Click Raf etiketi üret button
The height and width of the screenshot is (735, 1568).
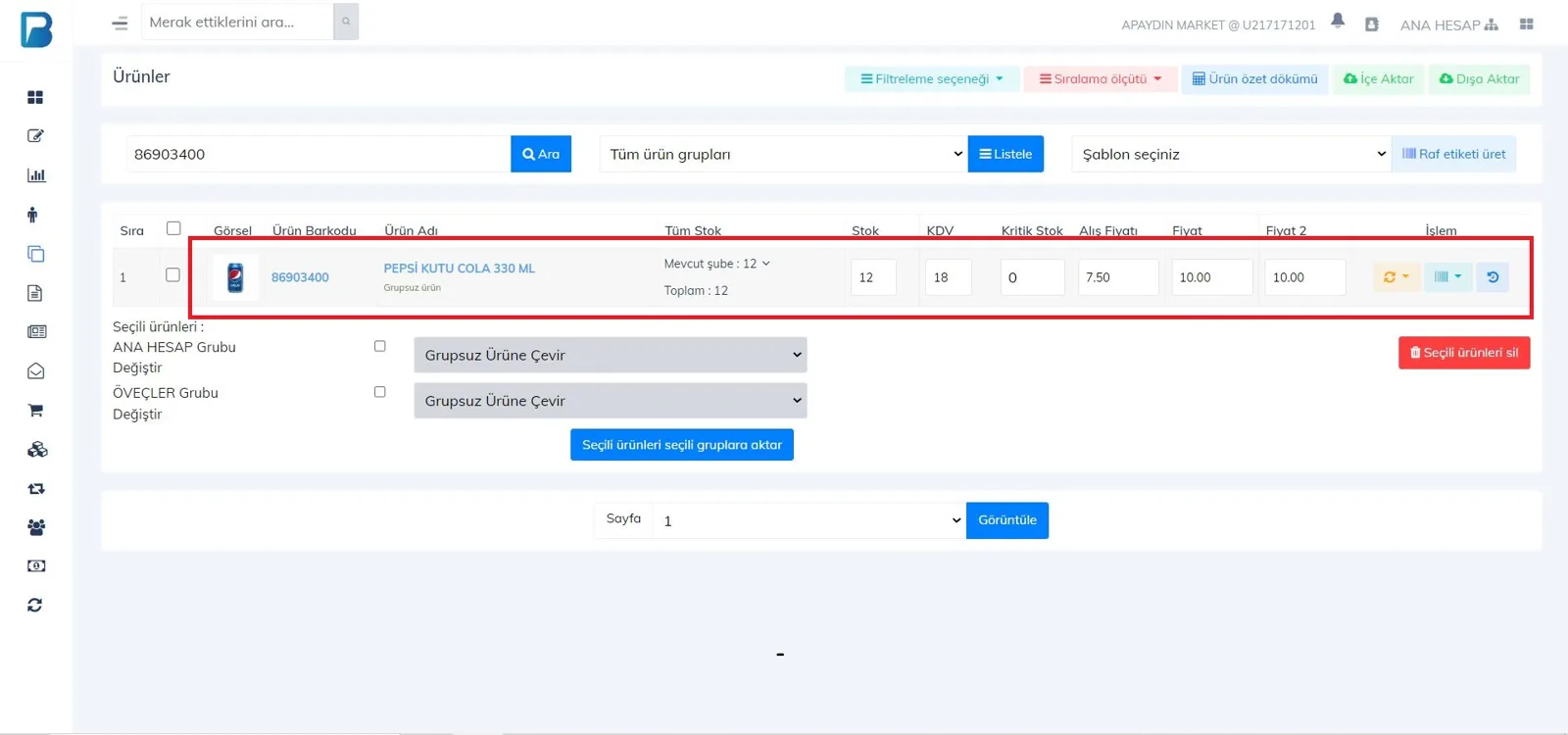pyautogui.click(x=1453, y=154)
